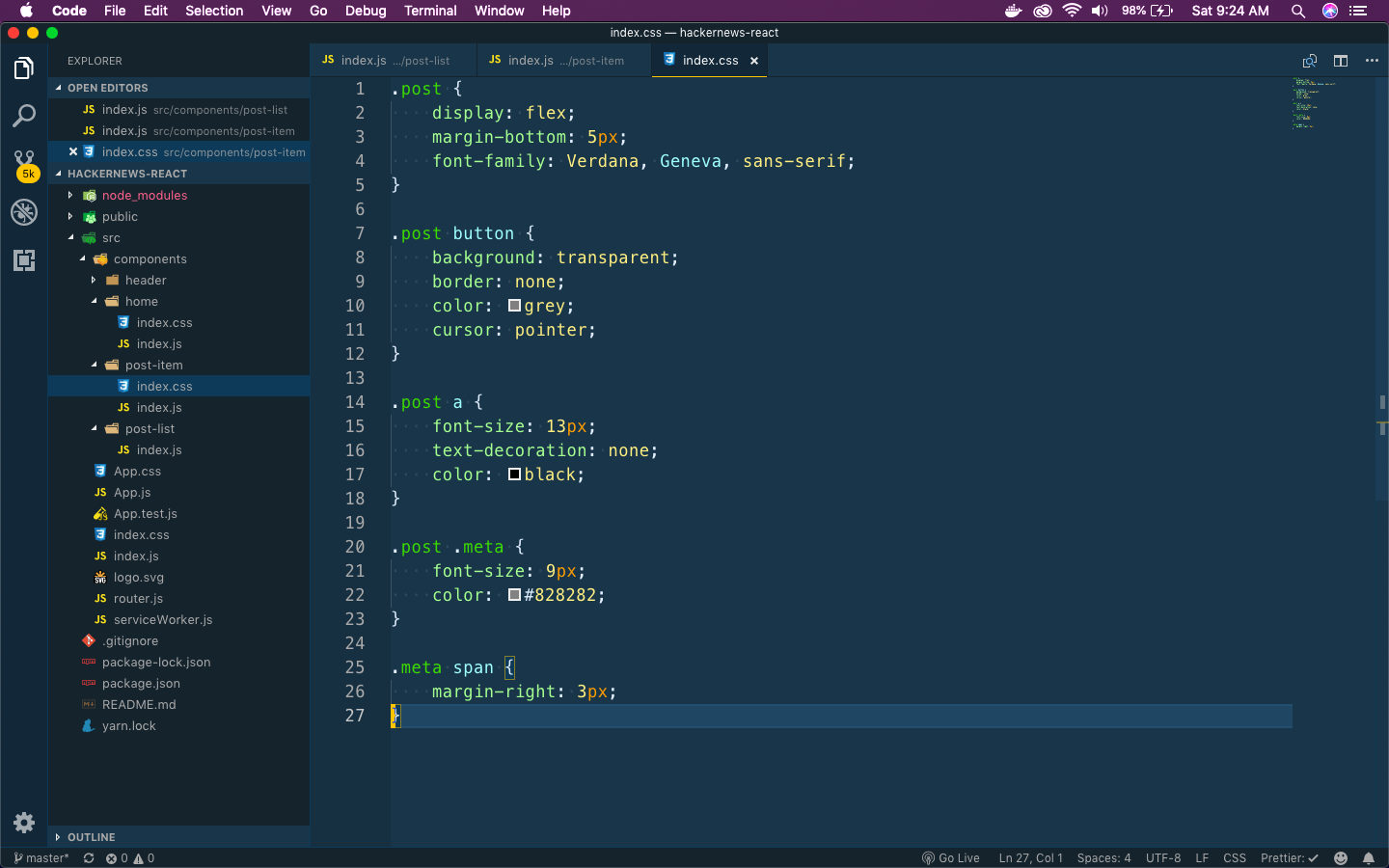Expand the OUTLINE section

click(x=178, y=837)
